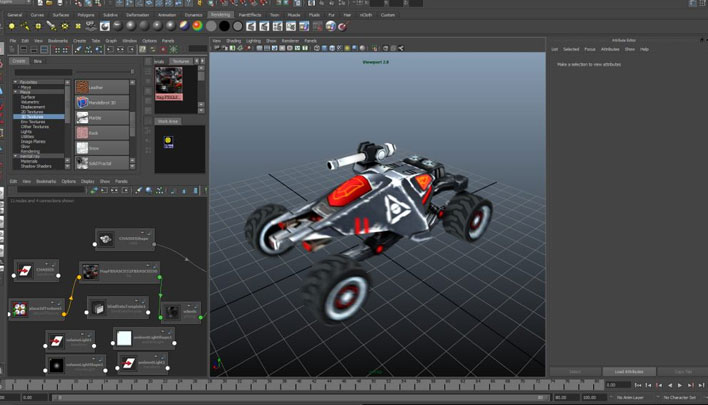
Task: Pick the Solid Fractal texture
Action: pyautogui.click(x=102, y=163)
